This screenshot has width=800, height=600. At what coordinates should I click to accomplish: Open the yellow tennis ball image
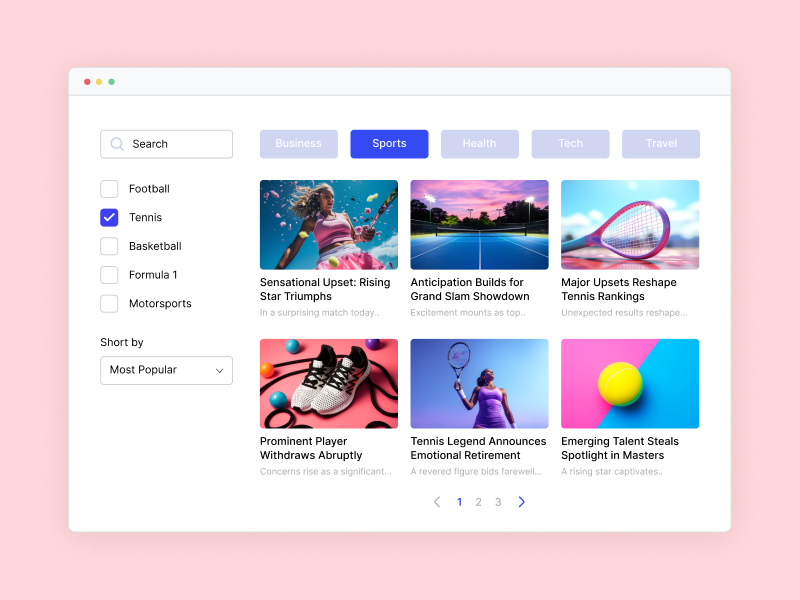click(630, 383)
